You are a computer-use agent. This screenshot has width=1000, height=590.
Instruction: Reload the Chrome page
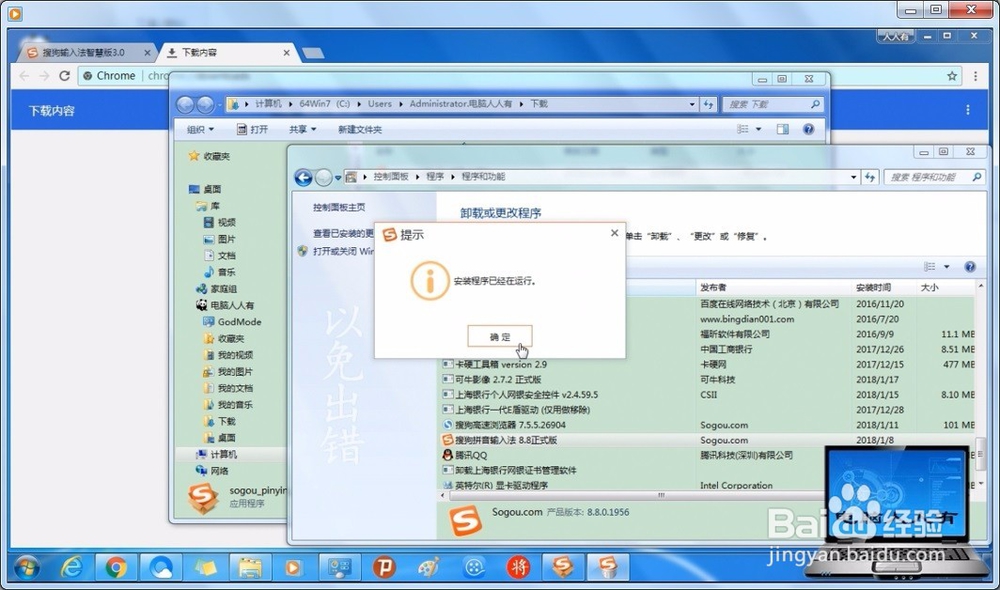pos(64,75)
